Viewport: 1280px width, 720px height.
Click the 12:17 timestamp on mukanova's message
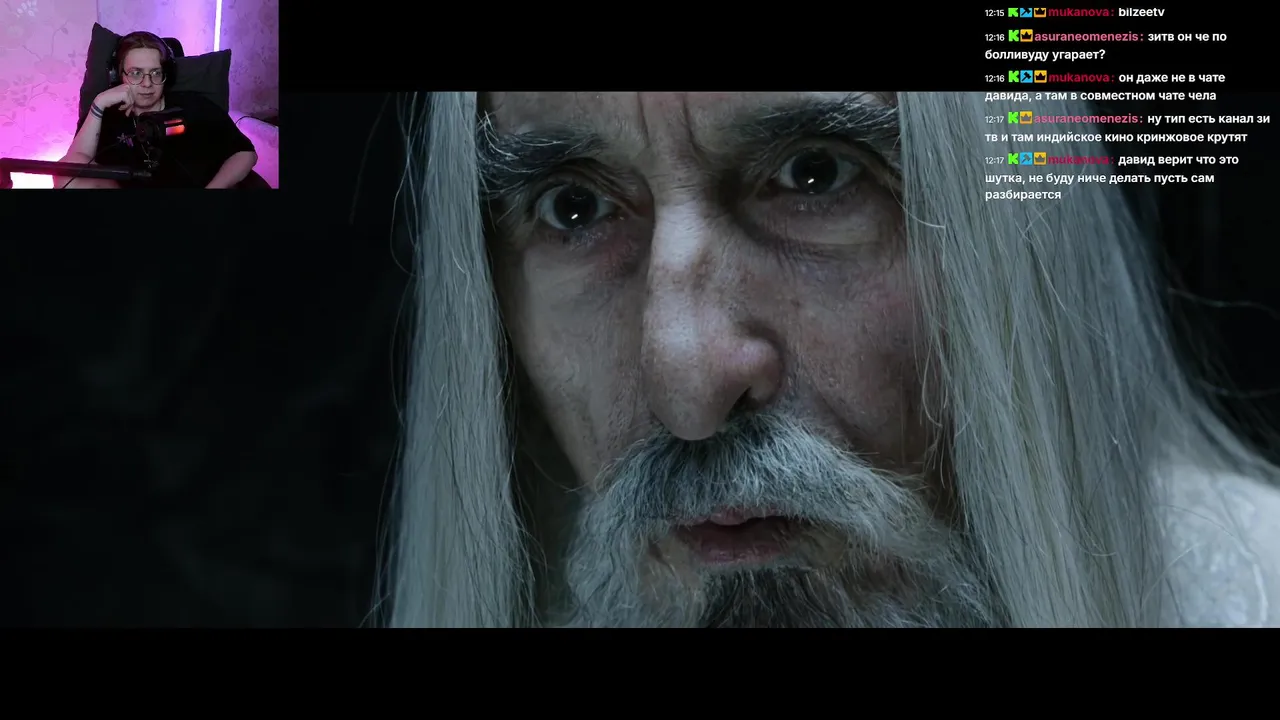[994, 160]
